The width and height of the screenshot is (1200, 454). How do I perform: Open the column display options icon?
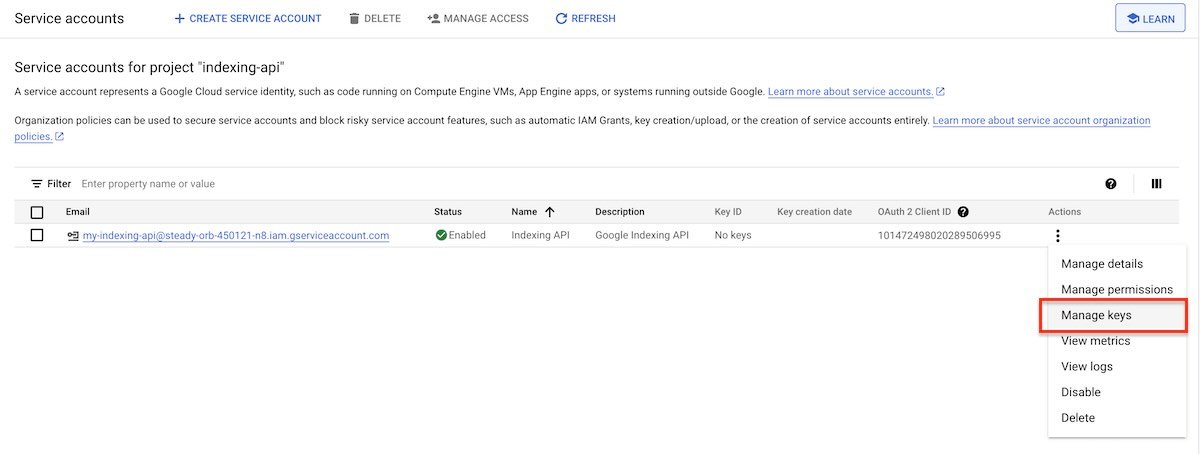point(1156,184)
